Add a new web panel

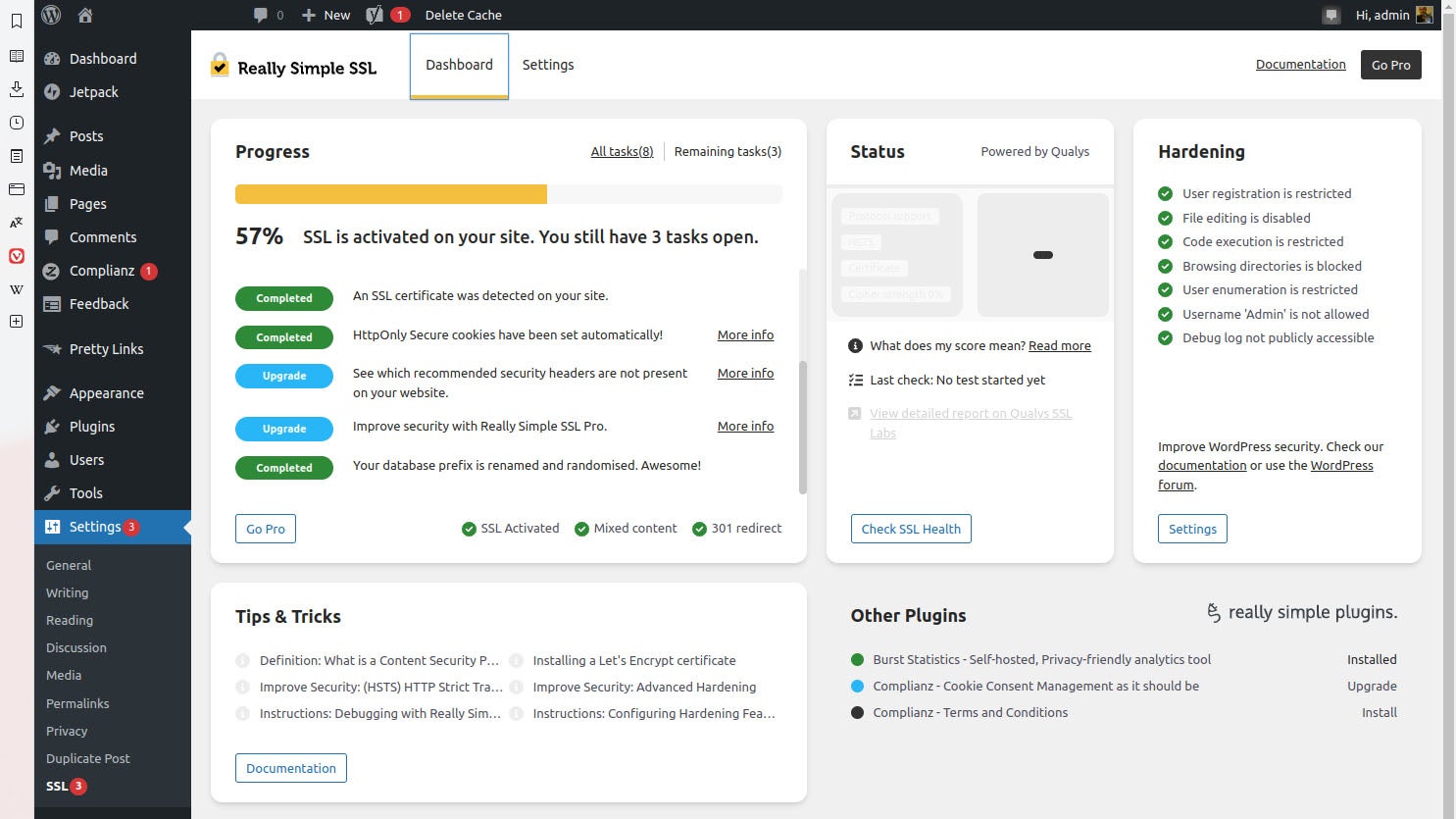(x=16, y=322)
